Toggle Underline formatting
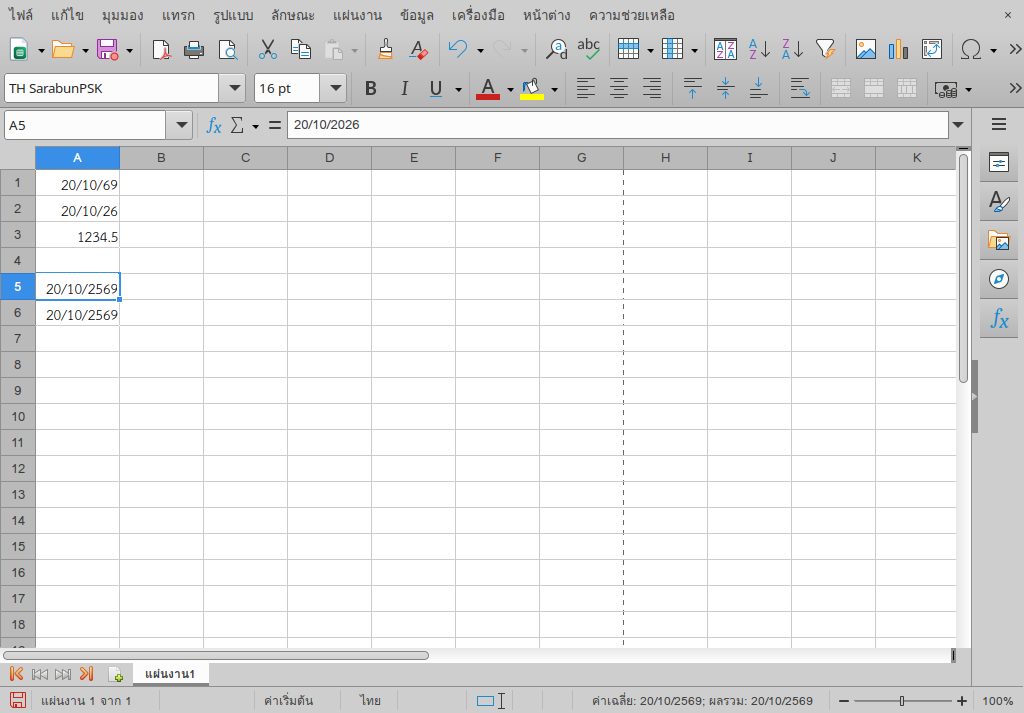The width and height of the screenshot is (1024, 713). point(436,88)
